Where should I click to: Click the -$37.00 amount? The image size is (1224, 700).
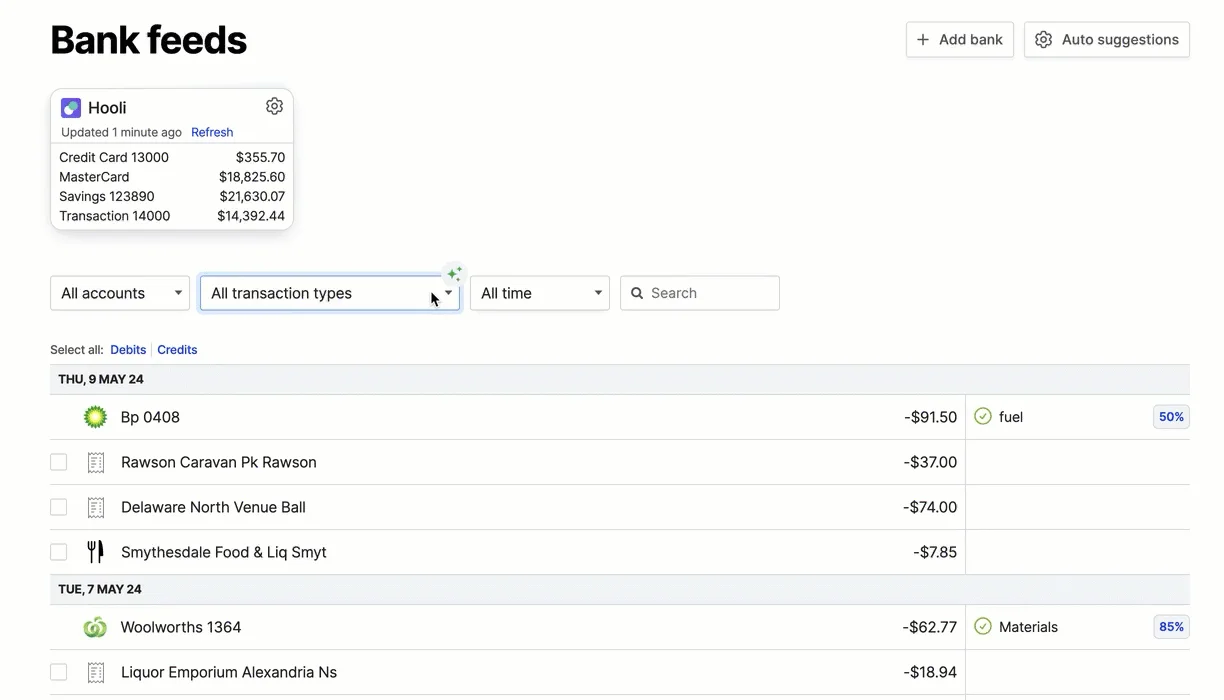coord(930,462)
